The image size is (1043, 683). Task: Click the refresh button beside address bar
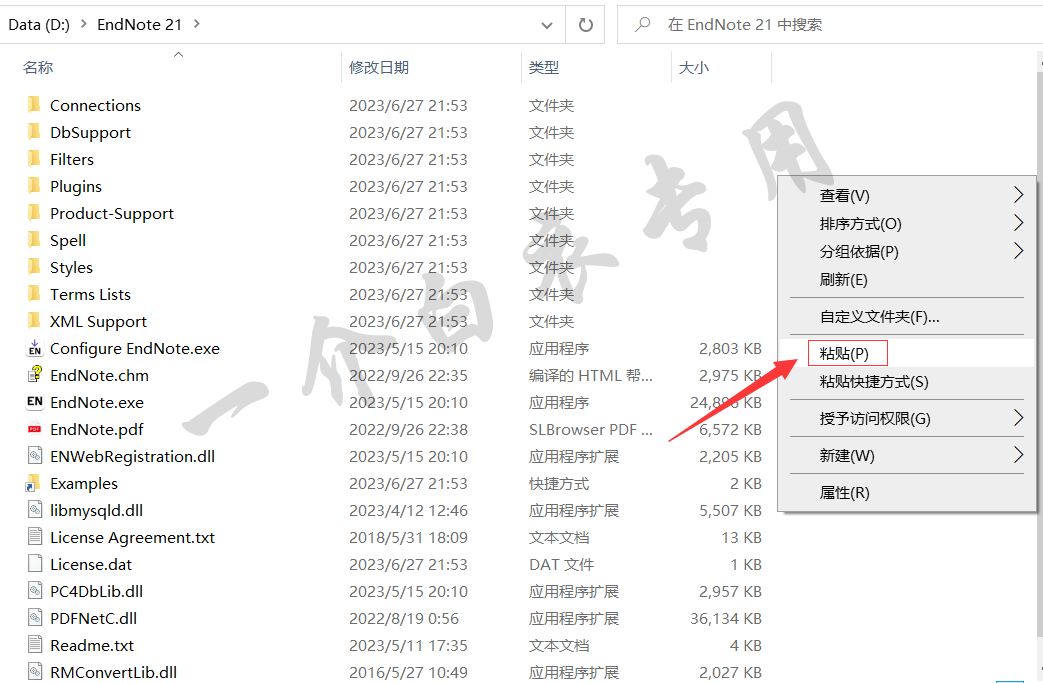[585, 25]
